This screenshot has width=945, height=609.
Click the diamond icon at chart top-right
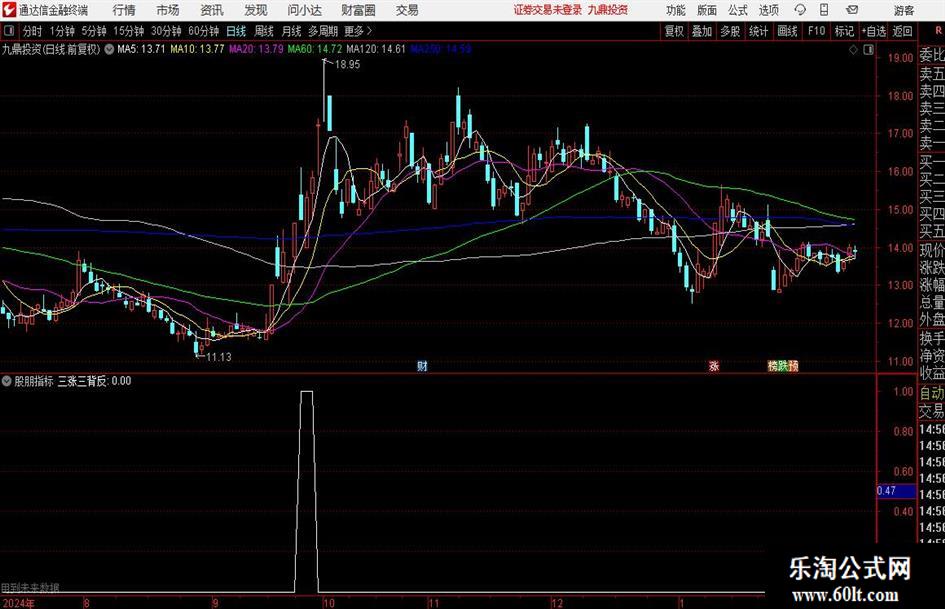(853, 50)
